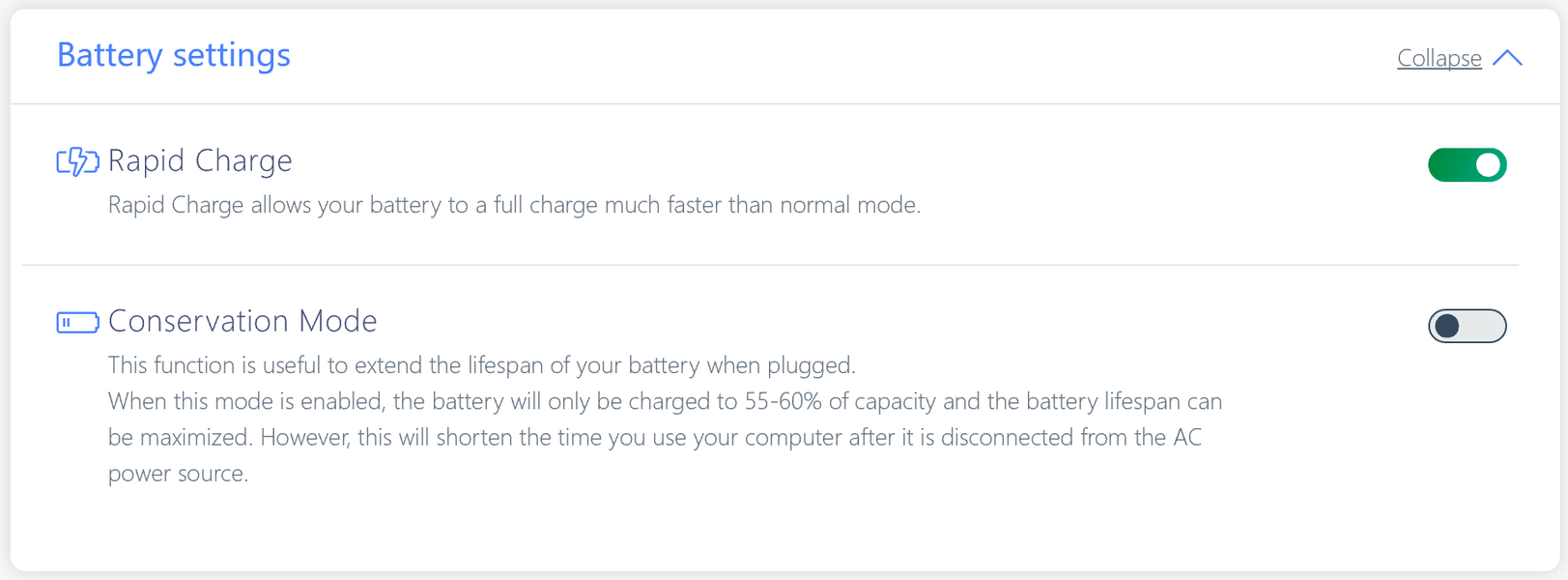Select the Conservation Mode title label
This screenshot has height=580, width=1568.
(x=242, y=321)
